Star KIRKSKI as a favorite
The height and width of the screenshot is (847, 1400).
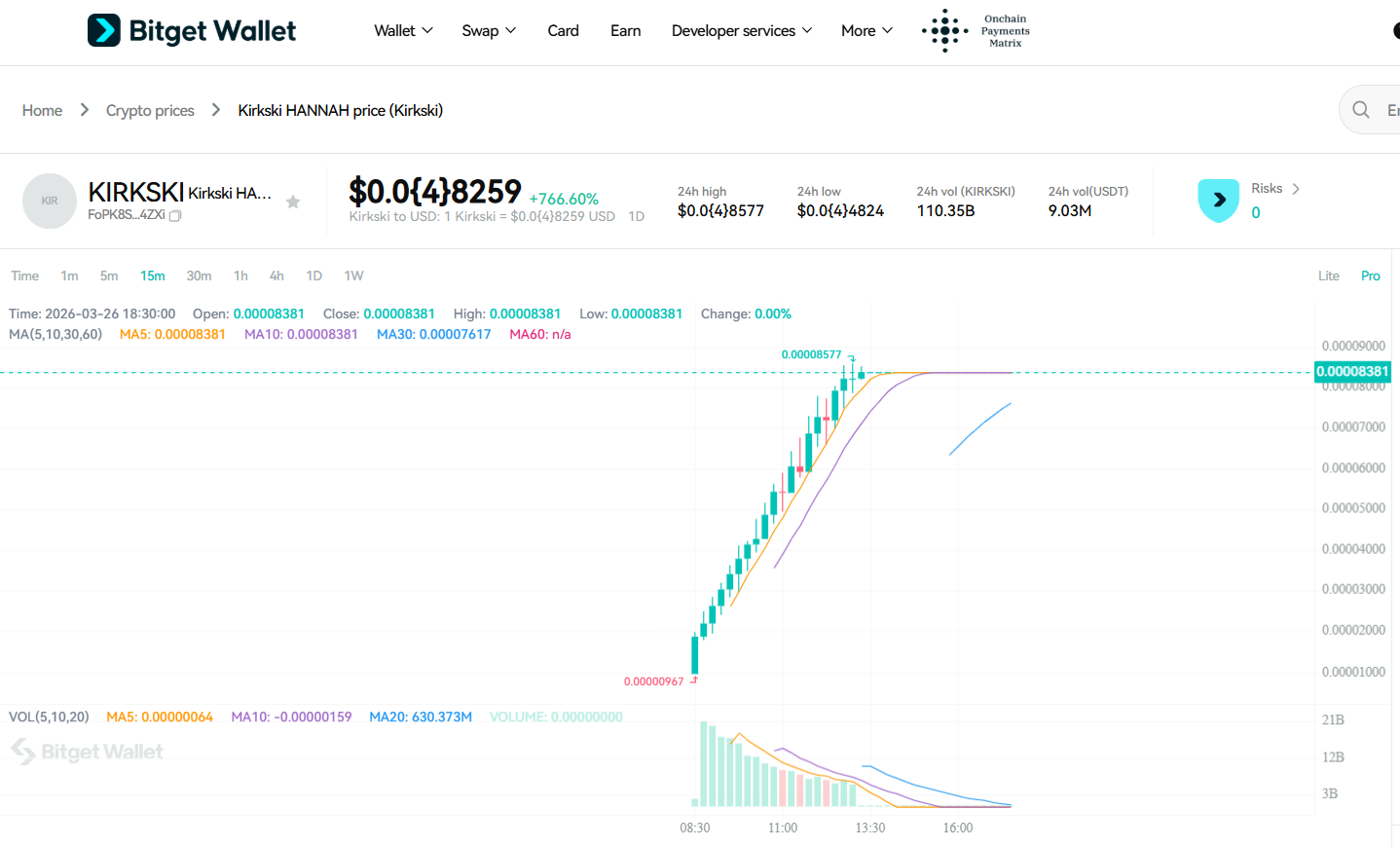[x=293, y=201]
